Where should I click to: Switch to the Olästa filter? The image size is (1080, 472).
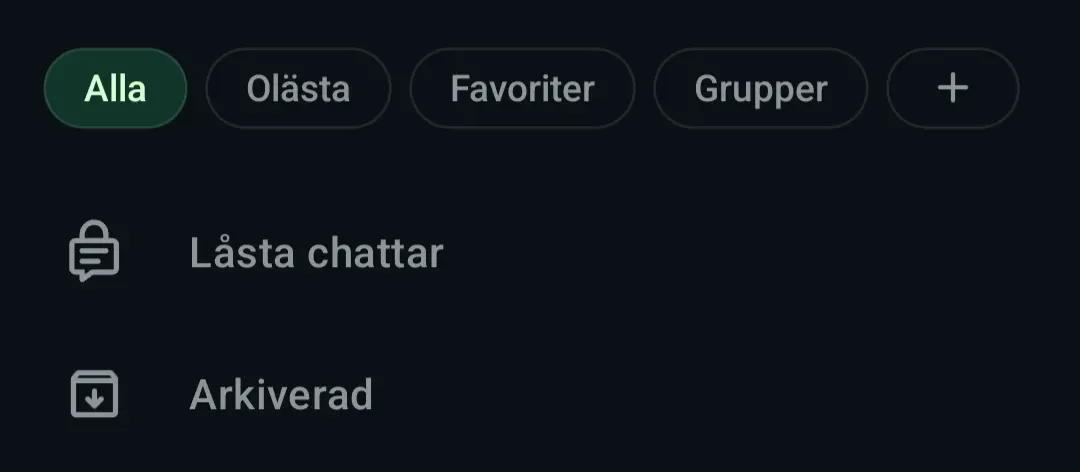298,88
